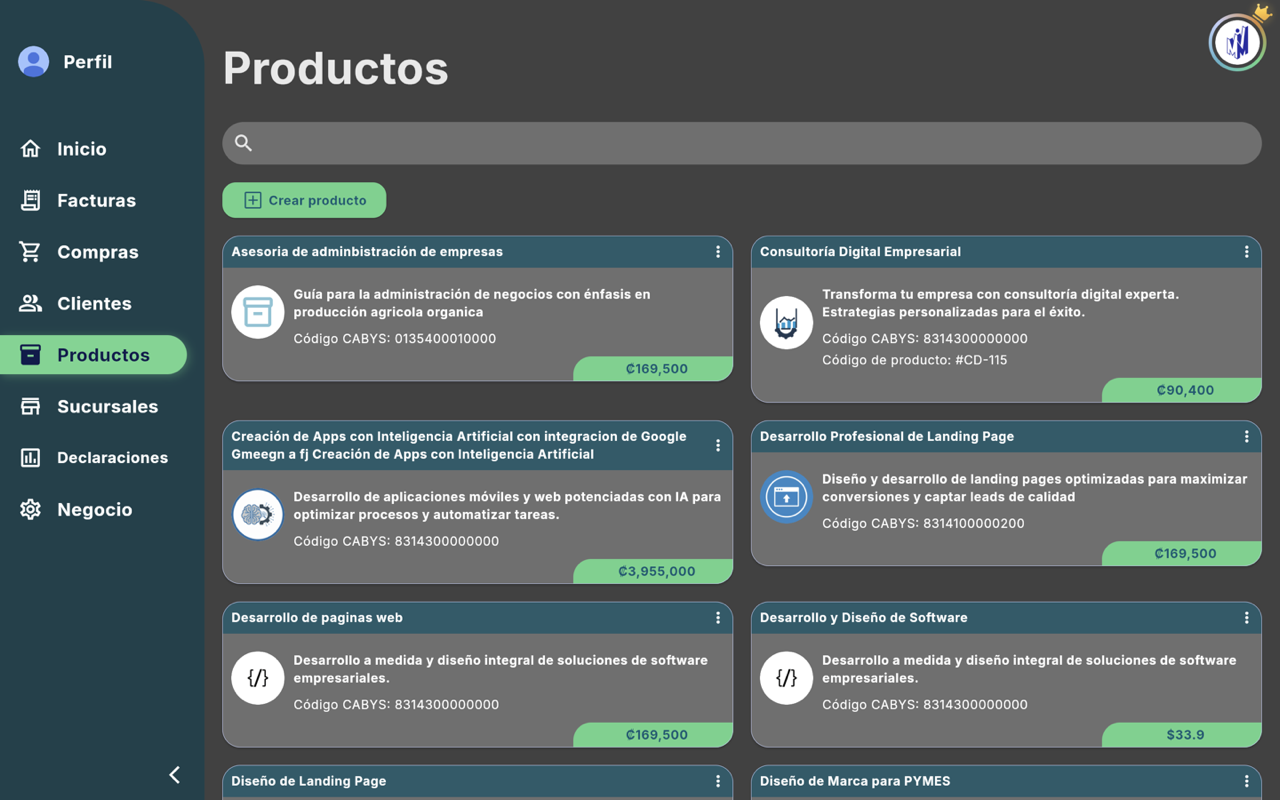Click the ₡90,400 price tag

click(x=1183, y=390)
